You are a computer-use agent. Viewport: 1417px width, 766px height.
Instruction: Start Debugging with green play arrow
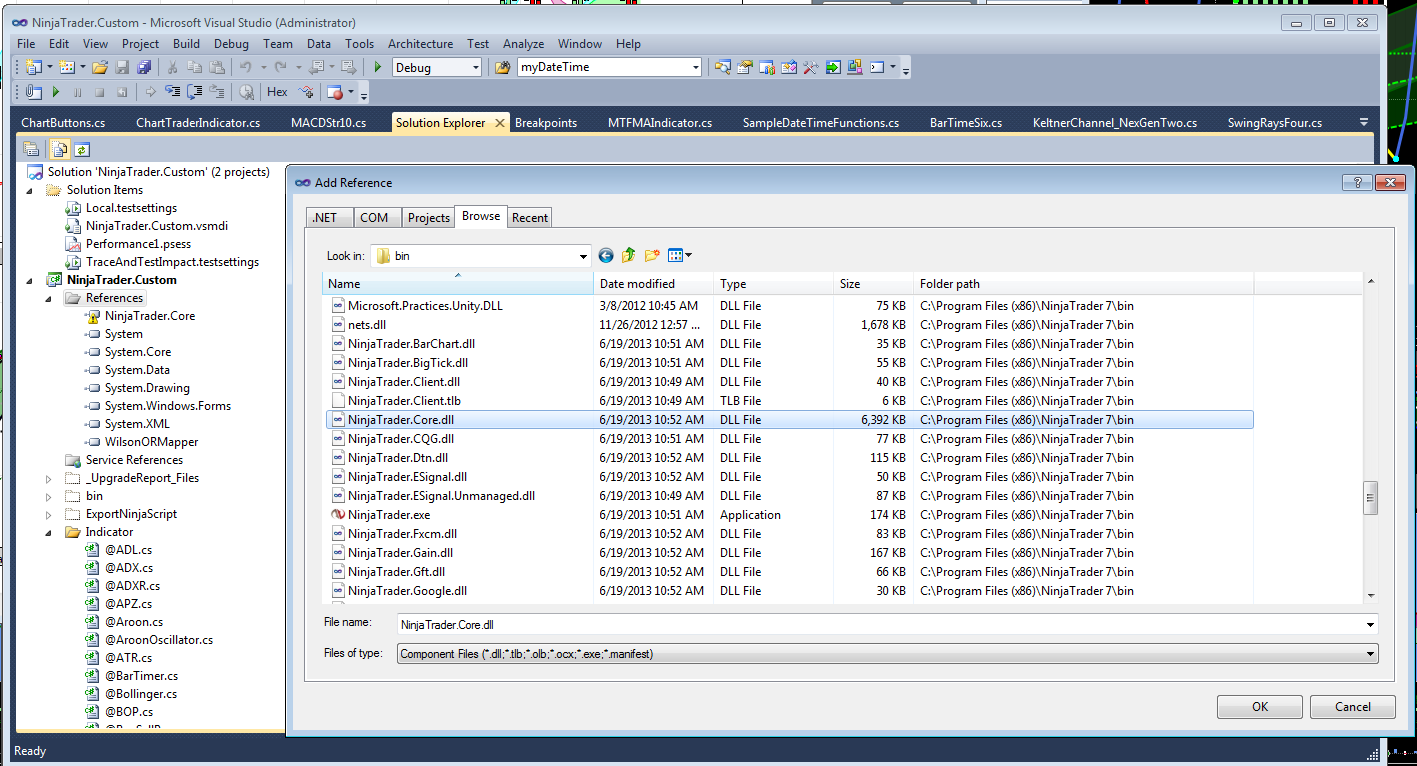[378, 67]
